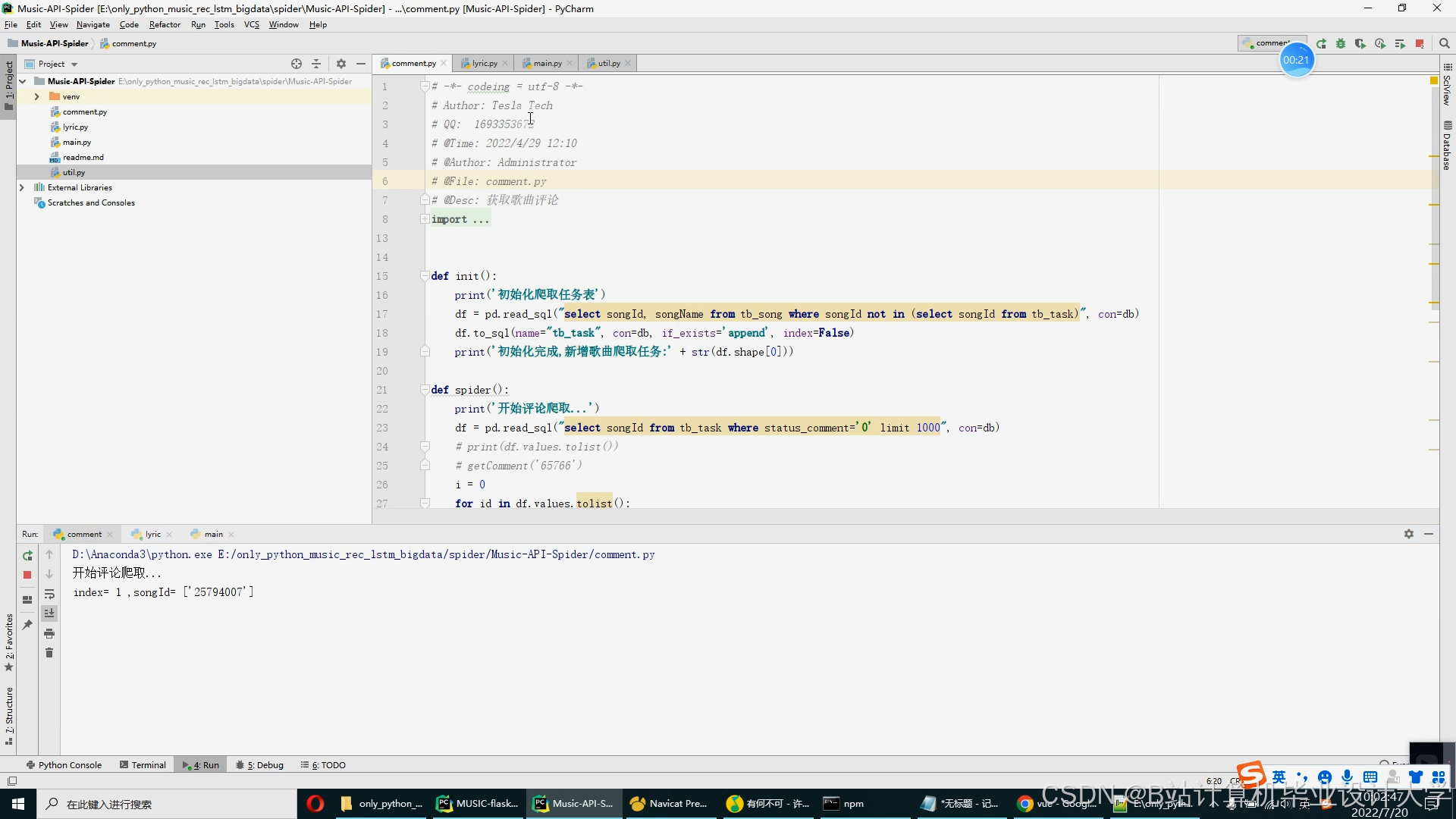1456x819 pixels.
Task: Open the comment run configuration dropdown
Action: click(1272, 43)
